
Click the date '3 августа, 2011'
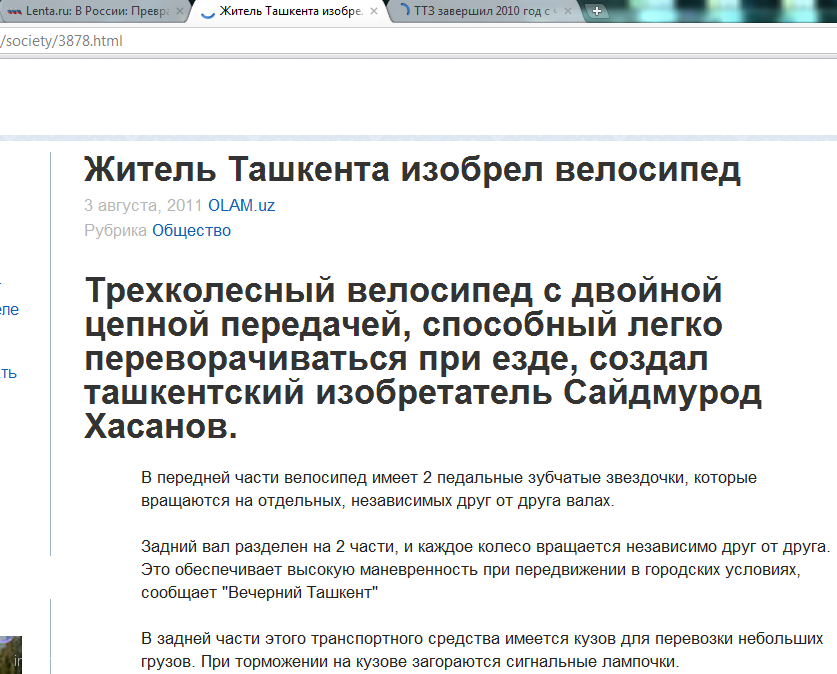pyautogui.click(x=143, y=206)
